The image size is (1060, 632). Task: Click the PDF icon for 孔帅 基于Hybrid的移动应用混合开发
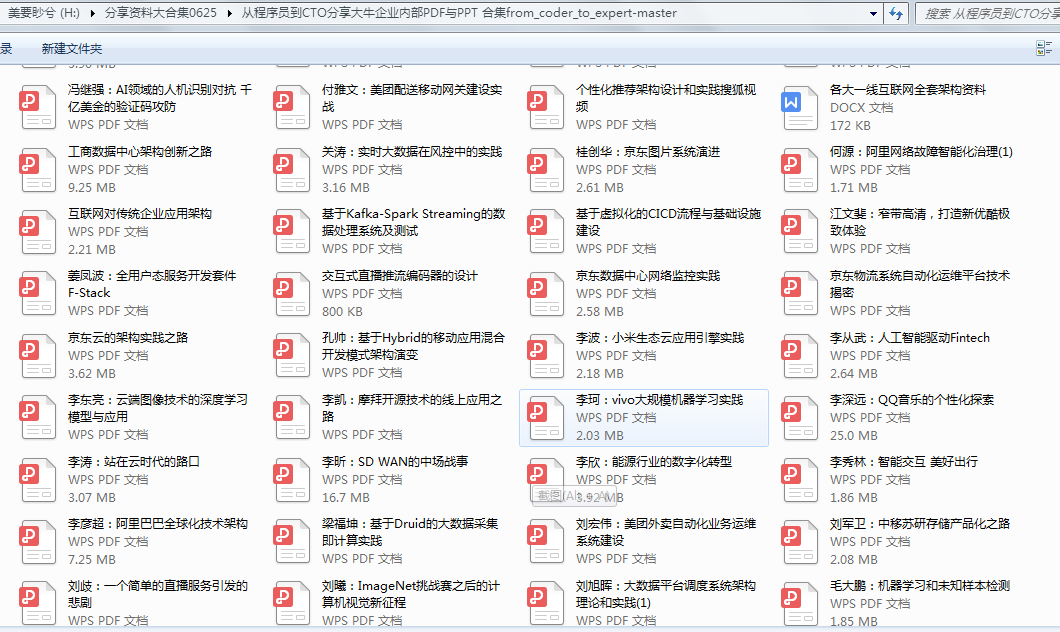coord(292,355)
